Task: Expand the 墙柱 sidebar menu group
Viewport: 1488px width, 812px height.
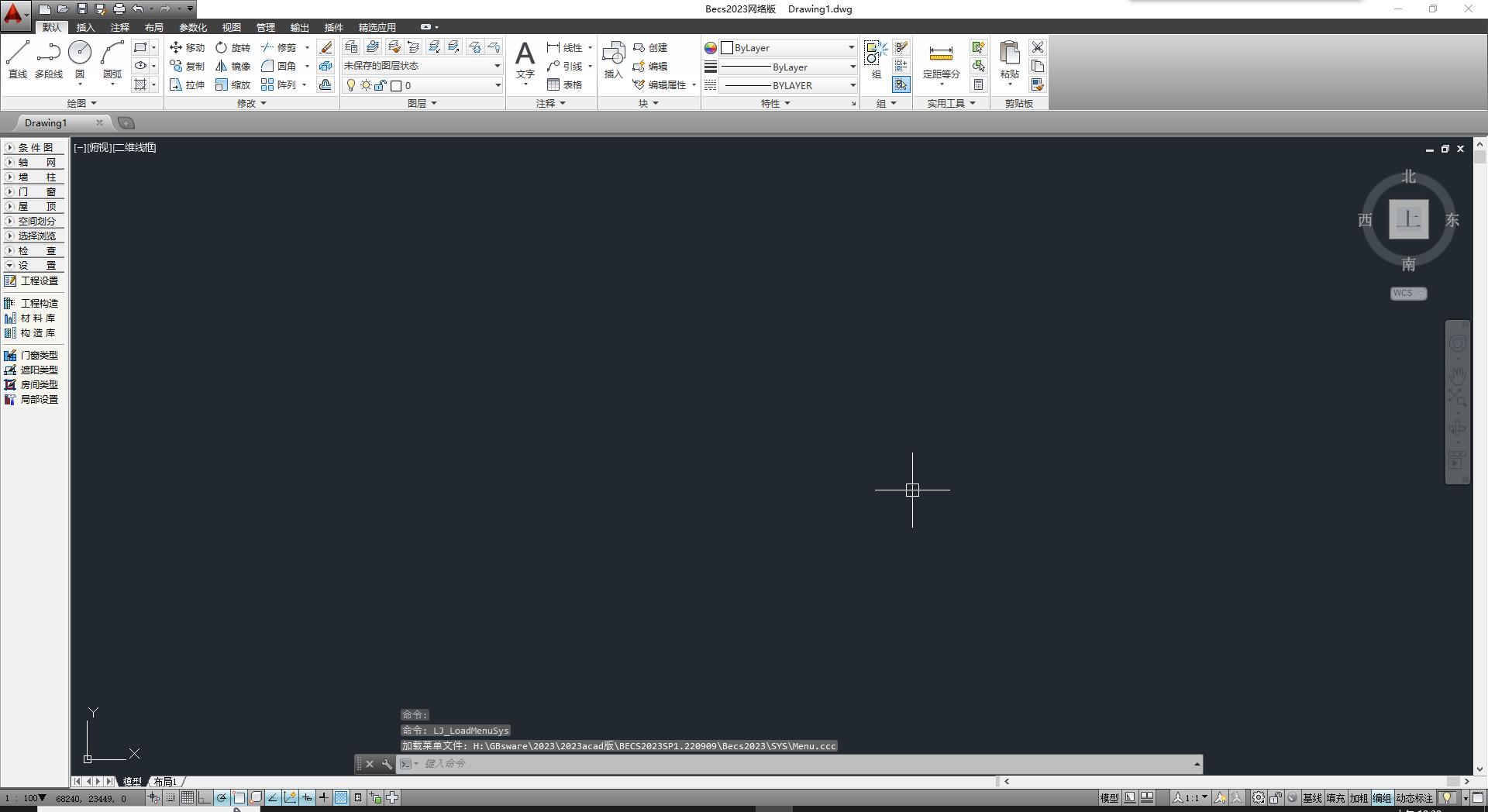Action: tap(35, 177)
